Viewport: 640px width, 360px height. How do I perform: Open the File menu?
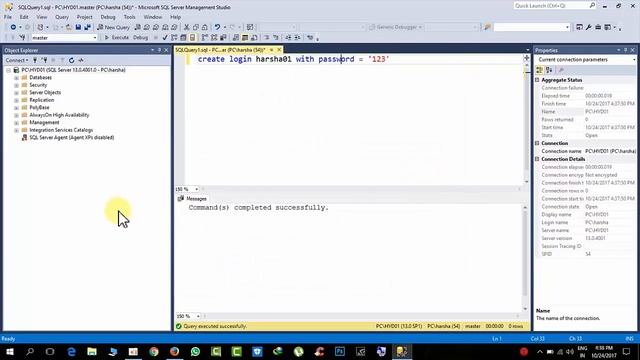point(8,17)
